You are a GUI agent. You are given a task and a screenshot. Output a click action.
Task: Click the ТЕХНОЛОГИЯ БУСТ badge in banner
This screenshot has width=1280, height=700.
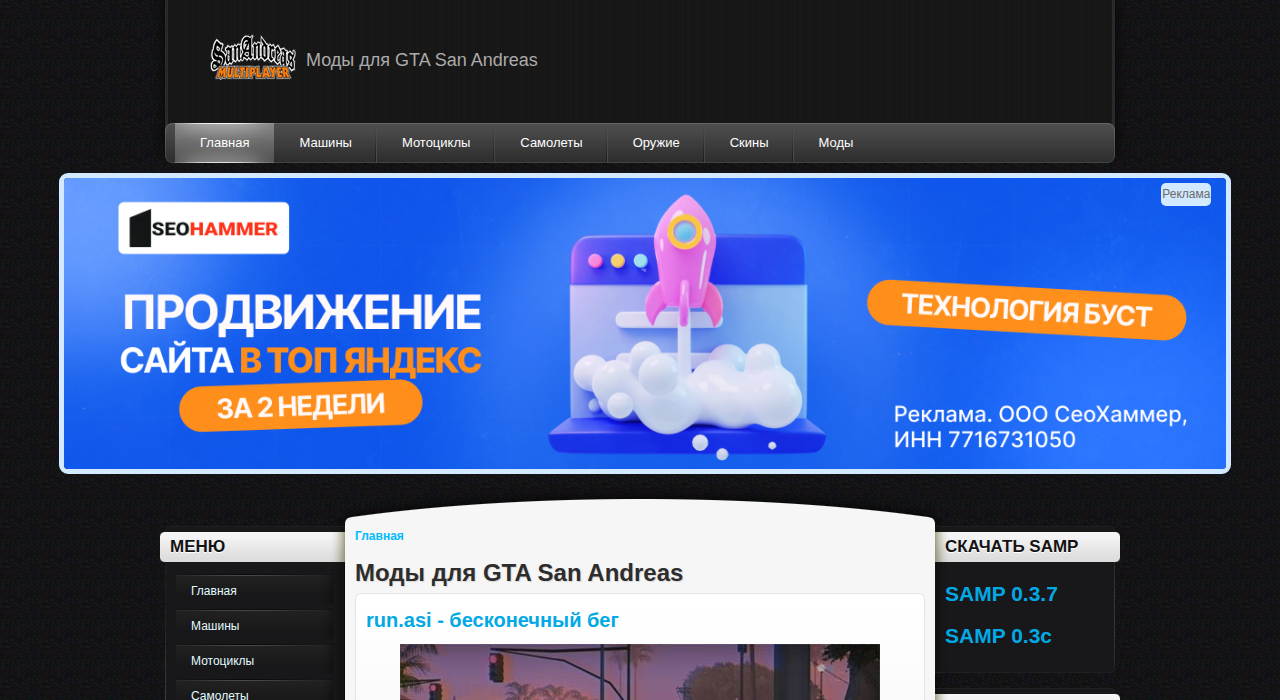[x=1027, y=310]
